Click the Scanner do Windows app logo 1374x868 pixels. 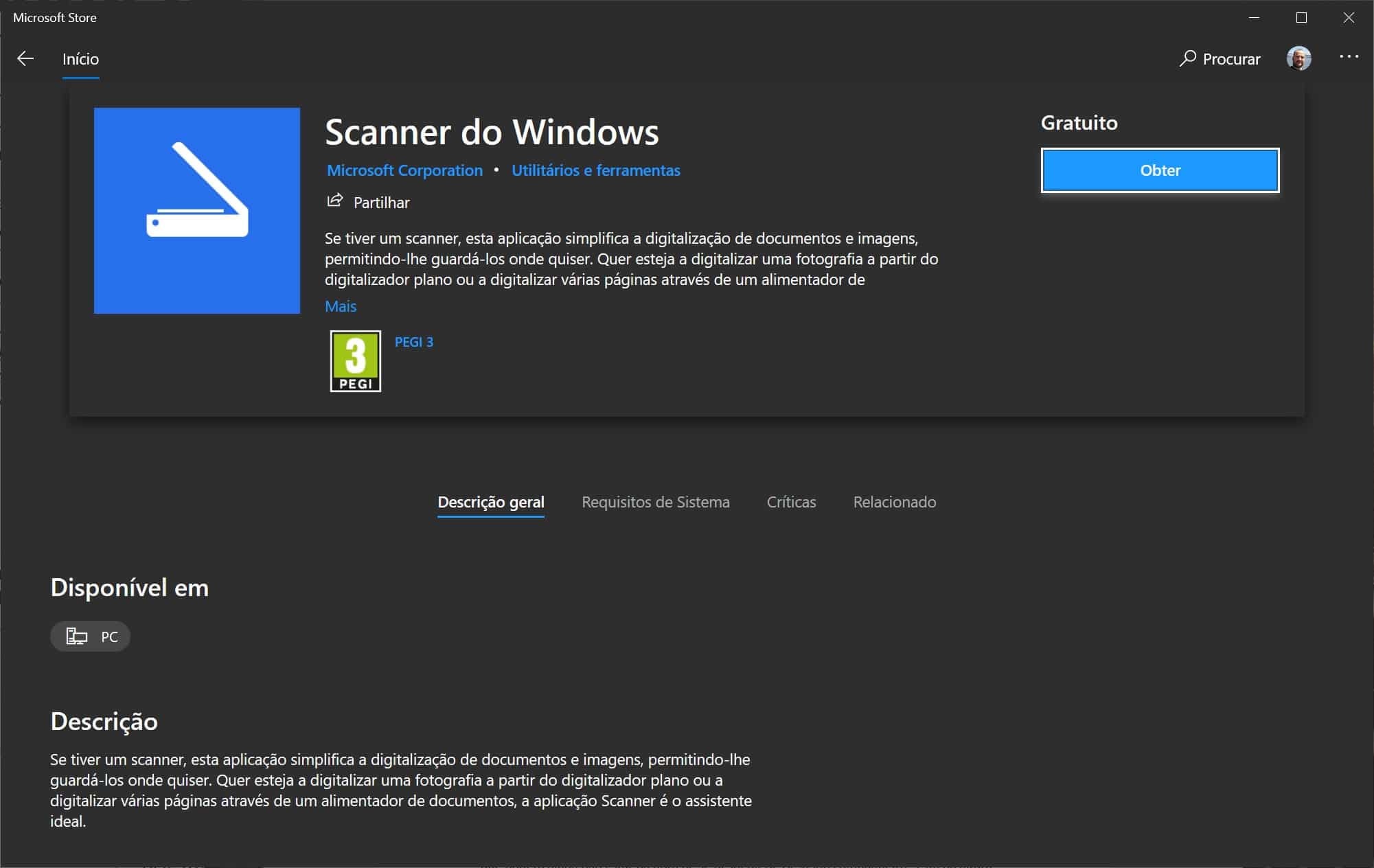coord(197,210)
